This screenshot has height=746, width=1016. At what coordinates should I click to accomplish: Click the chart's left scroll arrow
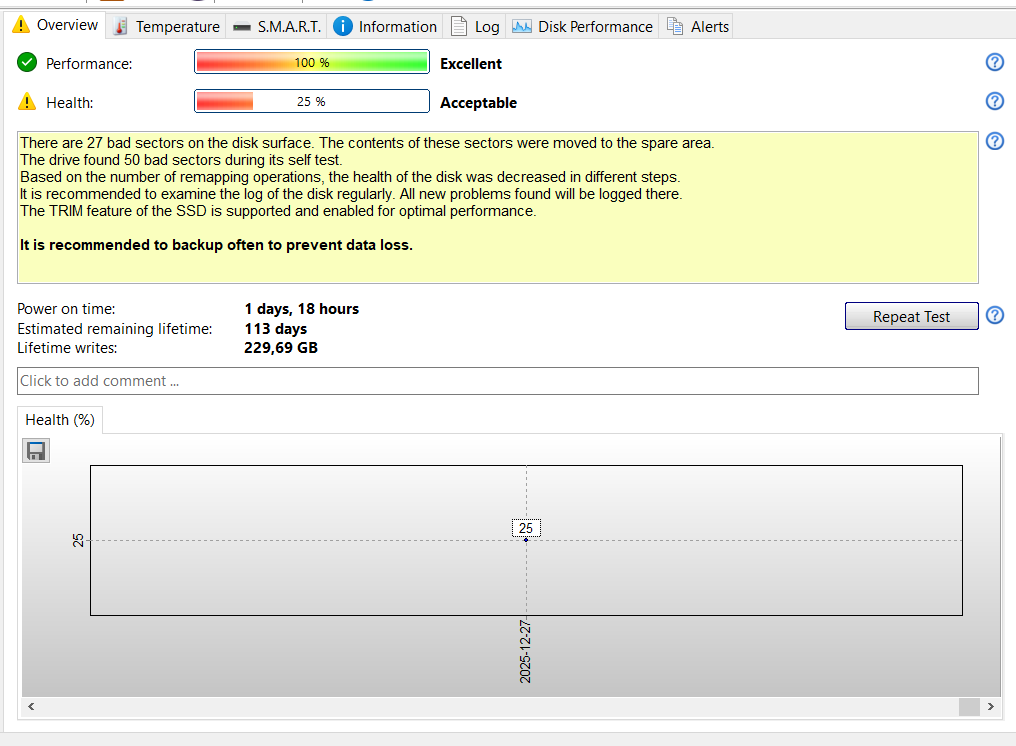(31, 707)
